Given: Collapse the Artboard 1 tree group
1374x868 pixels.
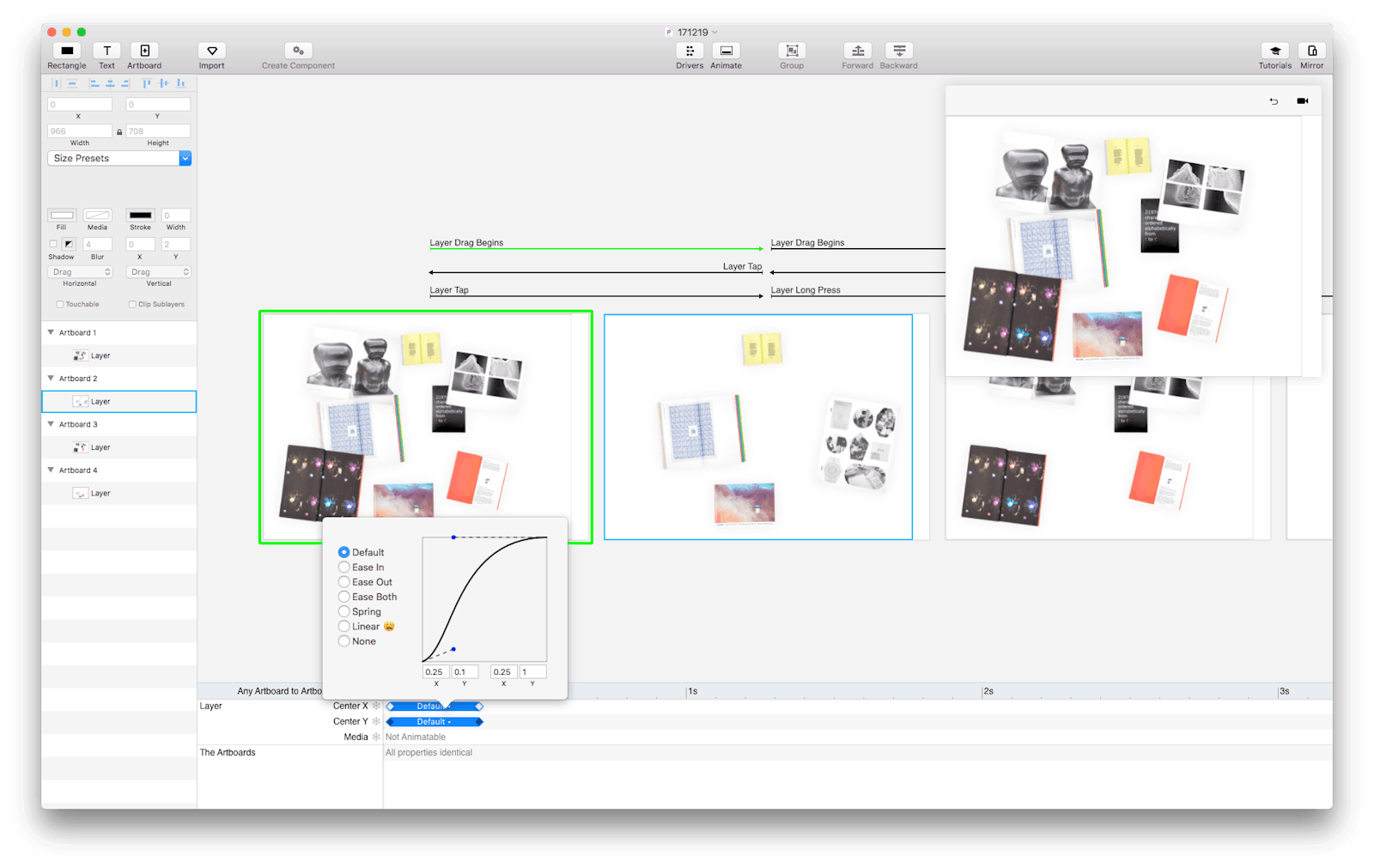Looking at the screenshot, I should tap(52, 332).
